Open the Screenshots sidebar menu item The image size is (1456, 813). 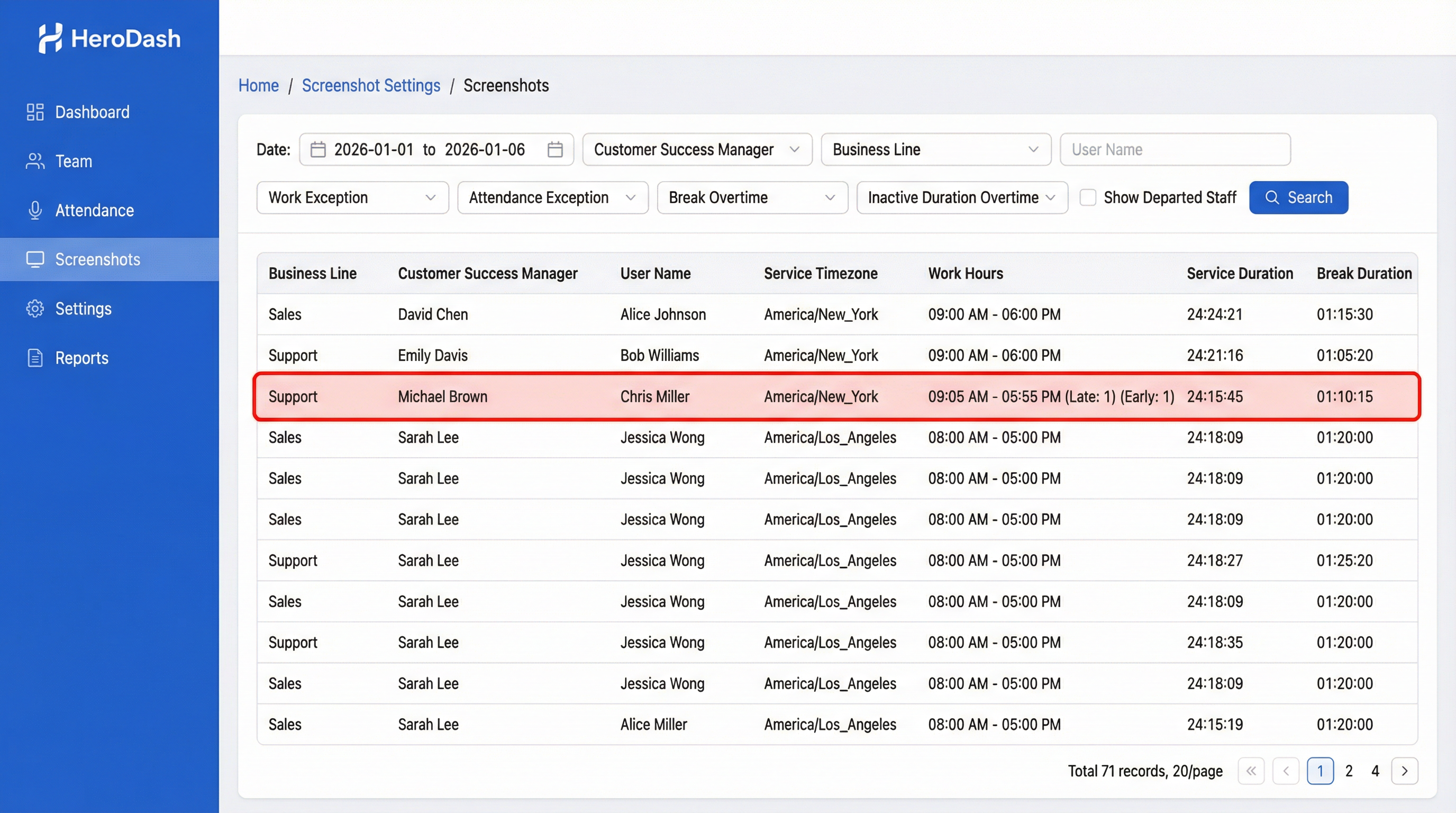point(97,259)
